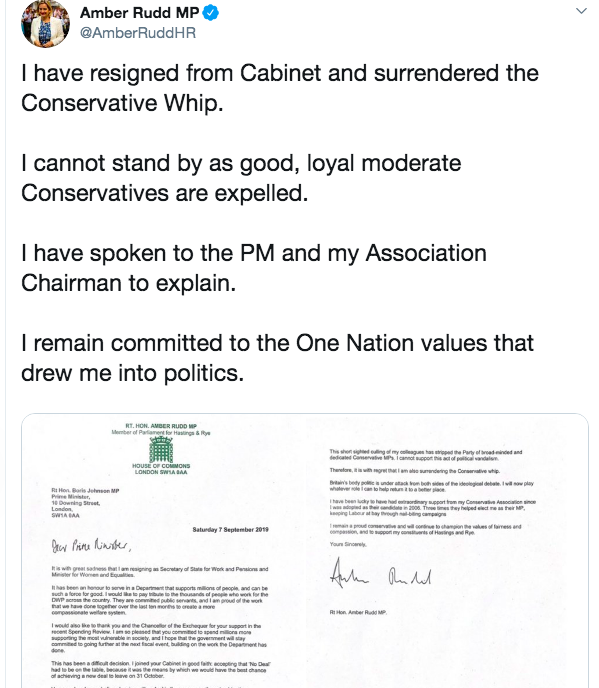The image size is (599, 688).
Task: Click the Boris Johnson addressee block
Action: click(85, 503)
